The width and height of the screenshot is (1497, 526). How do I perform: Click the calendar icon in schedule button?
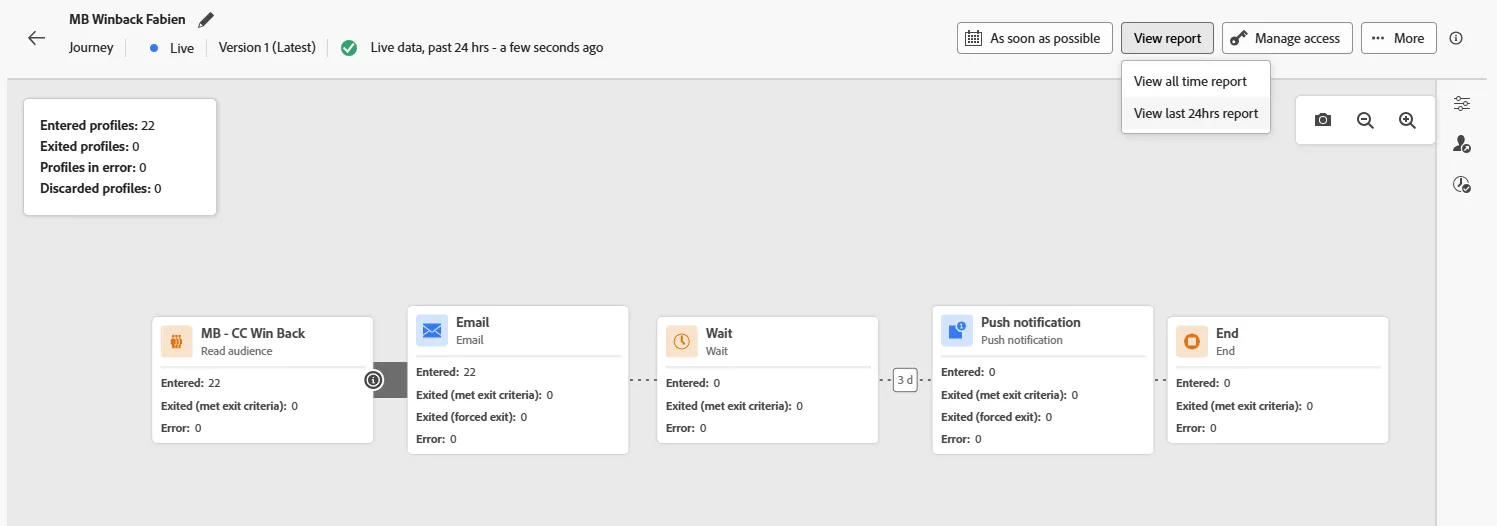click(973, 38)
